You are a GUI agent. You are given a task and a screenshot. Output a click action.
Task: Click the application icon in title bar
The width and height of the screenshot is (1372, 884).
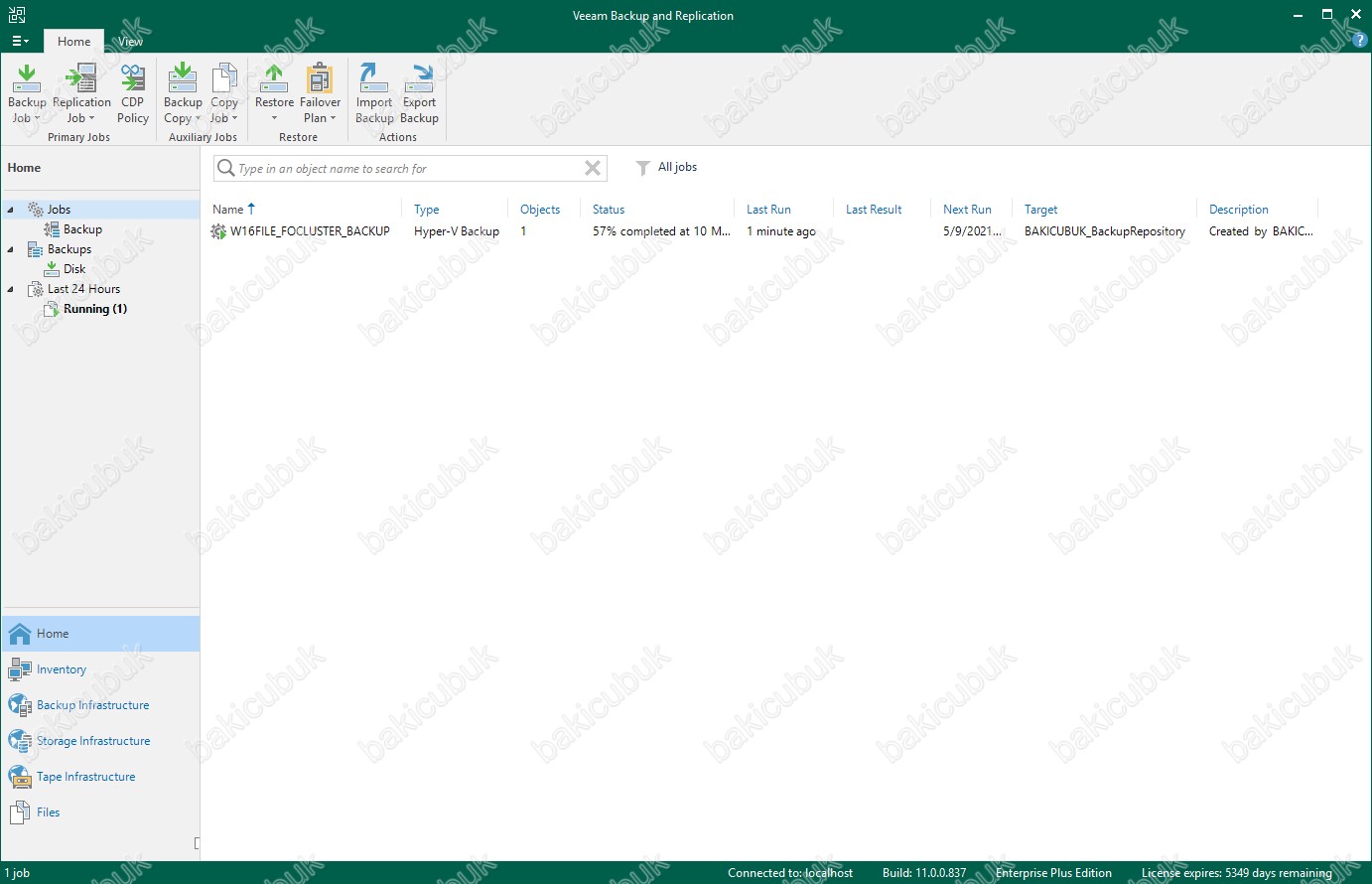17,15
